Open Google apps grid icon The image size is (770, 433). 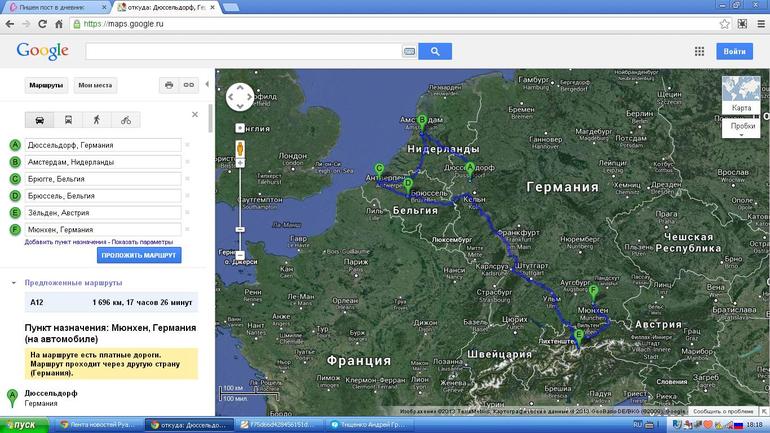(700, 51)
